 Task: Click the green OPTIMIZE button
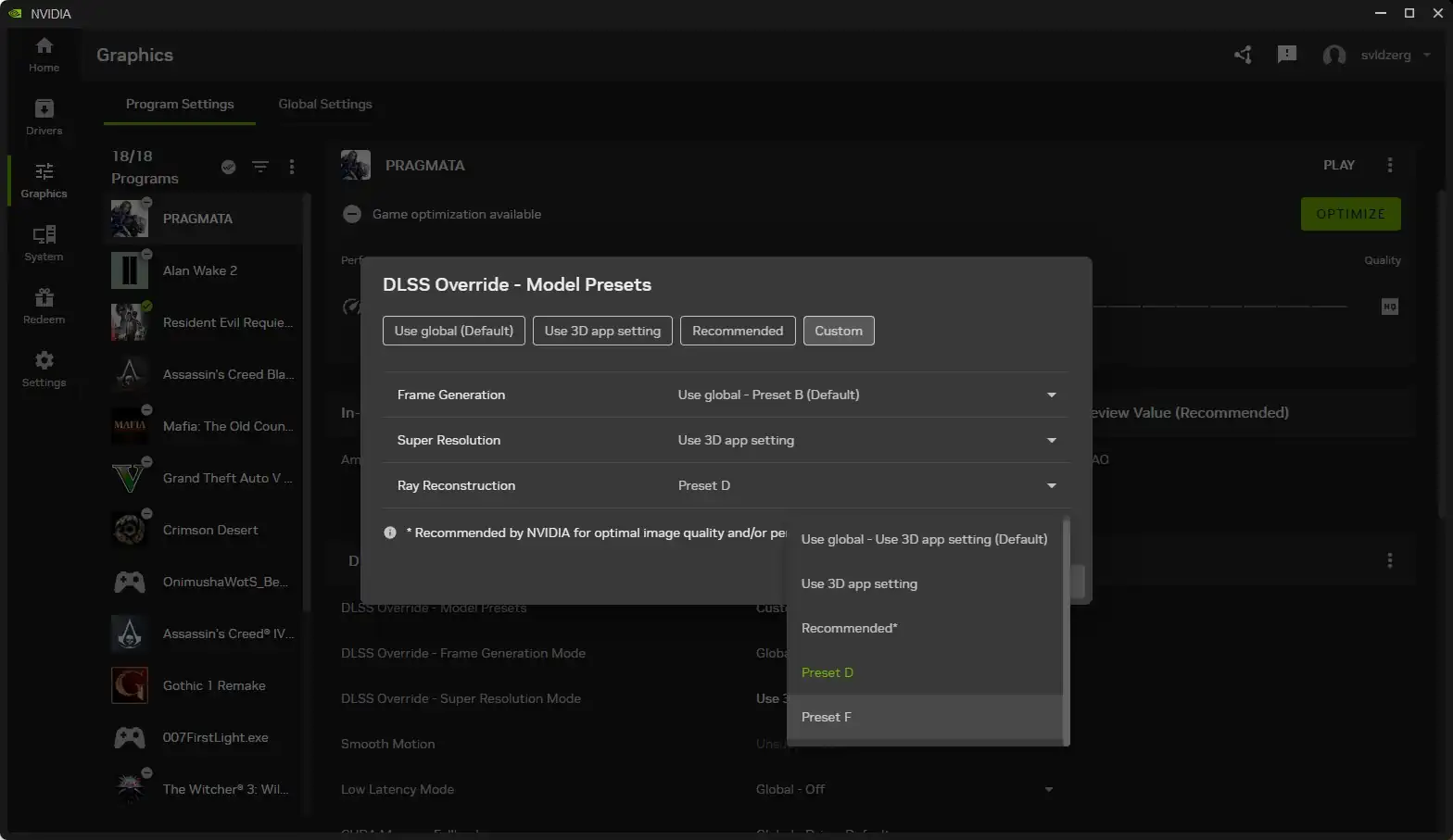tap(1350, 214)
